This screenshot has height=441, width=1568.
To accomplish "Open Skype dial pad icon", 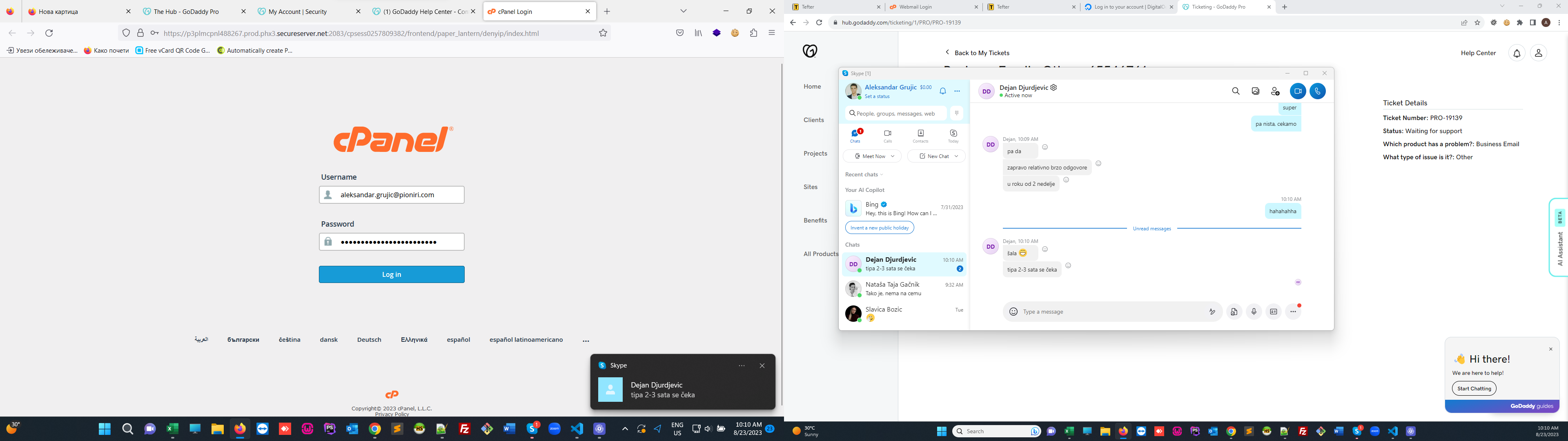I will pyautogui.click(x=956, y=113).
